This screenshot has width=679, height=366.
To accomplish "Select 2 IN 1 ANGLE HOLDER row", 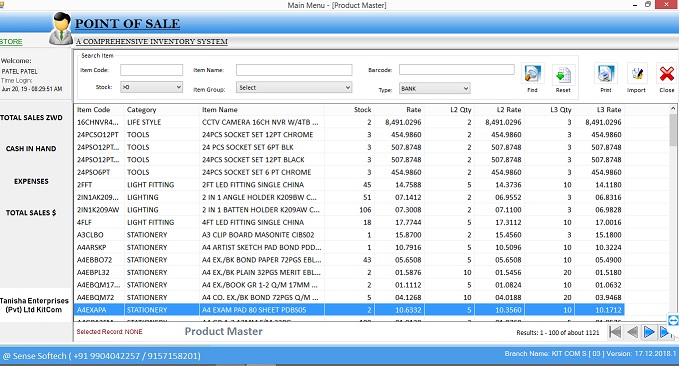I will pos(349,197).
